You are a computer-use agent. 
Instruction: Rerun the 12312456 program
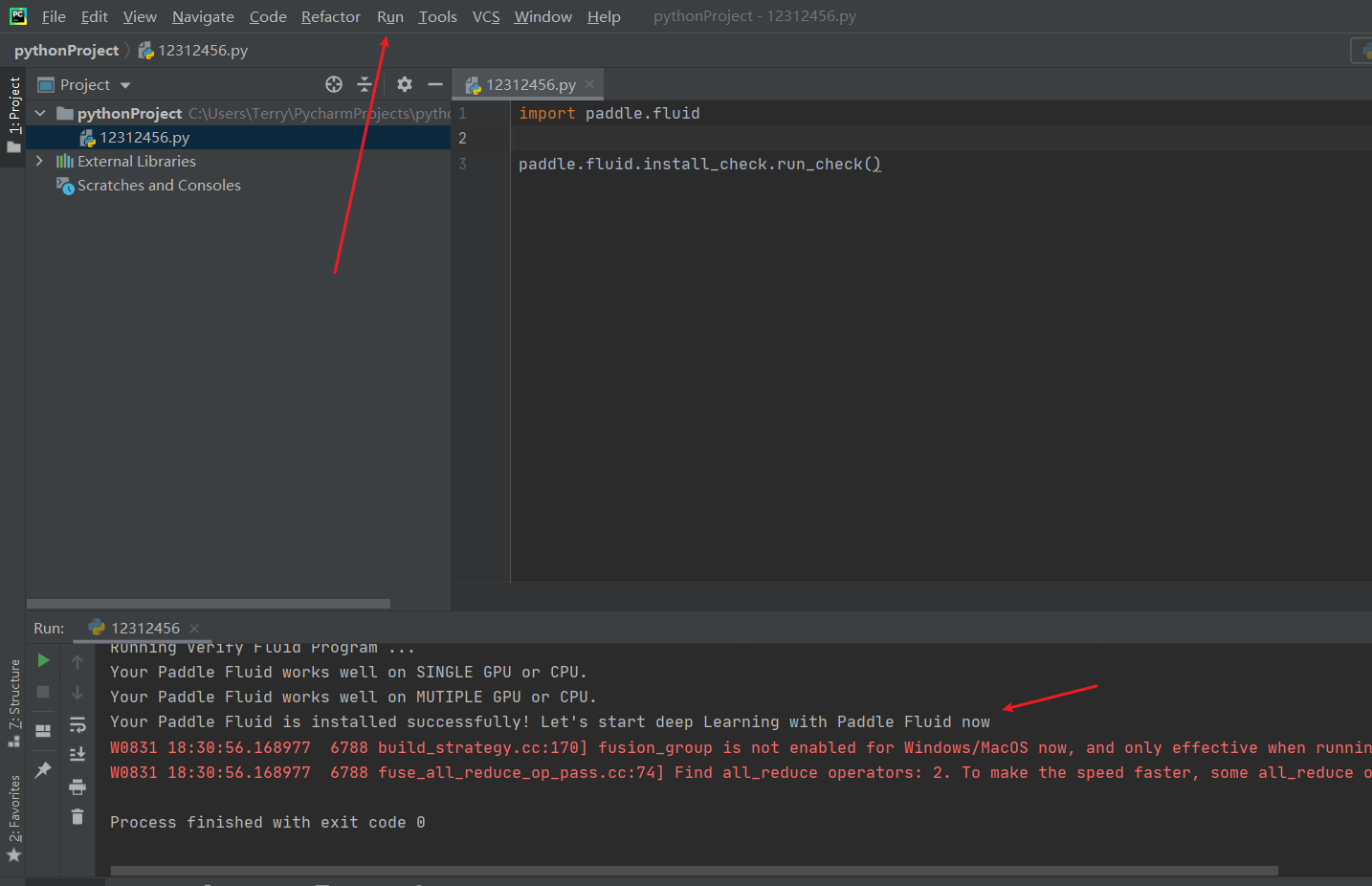pos(42,660)
